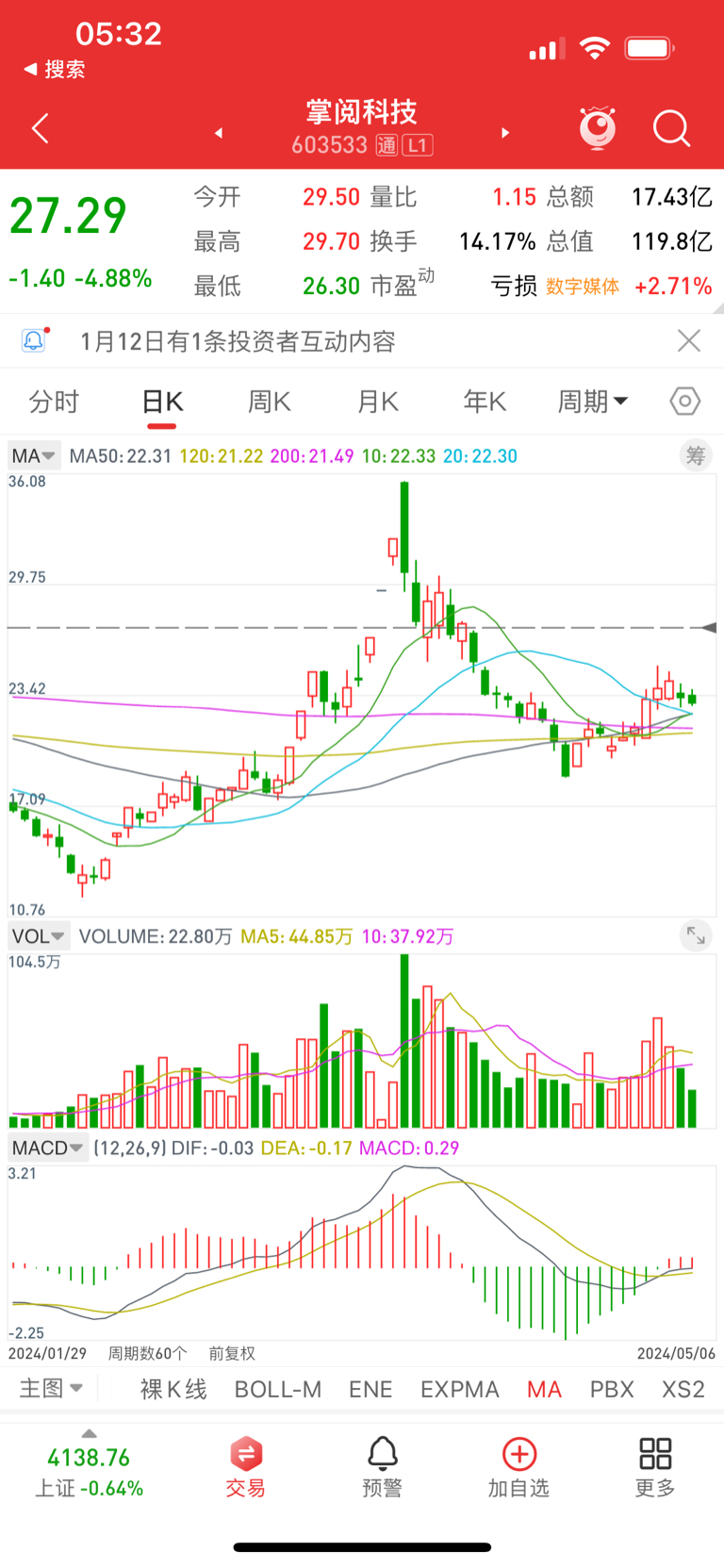Open the 周期 period dropdown
724x1568 pixels.
coord(592,402)
